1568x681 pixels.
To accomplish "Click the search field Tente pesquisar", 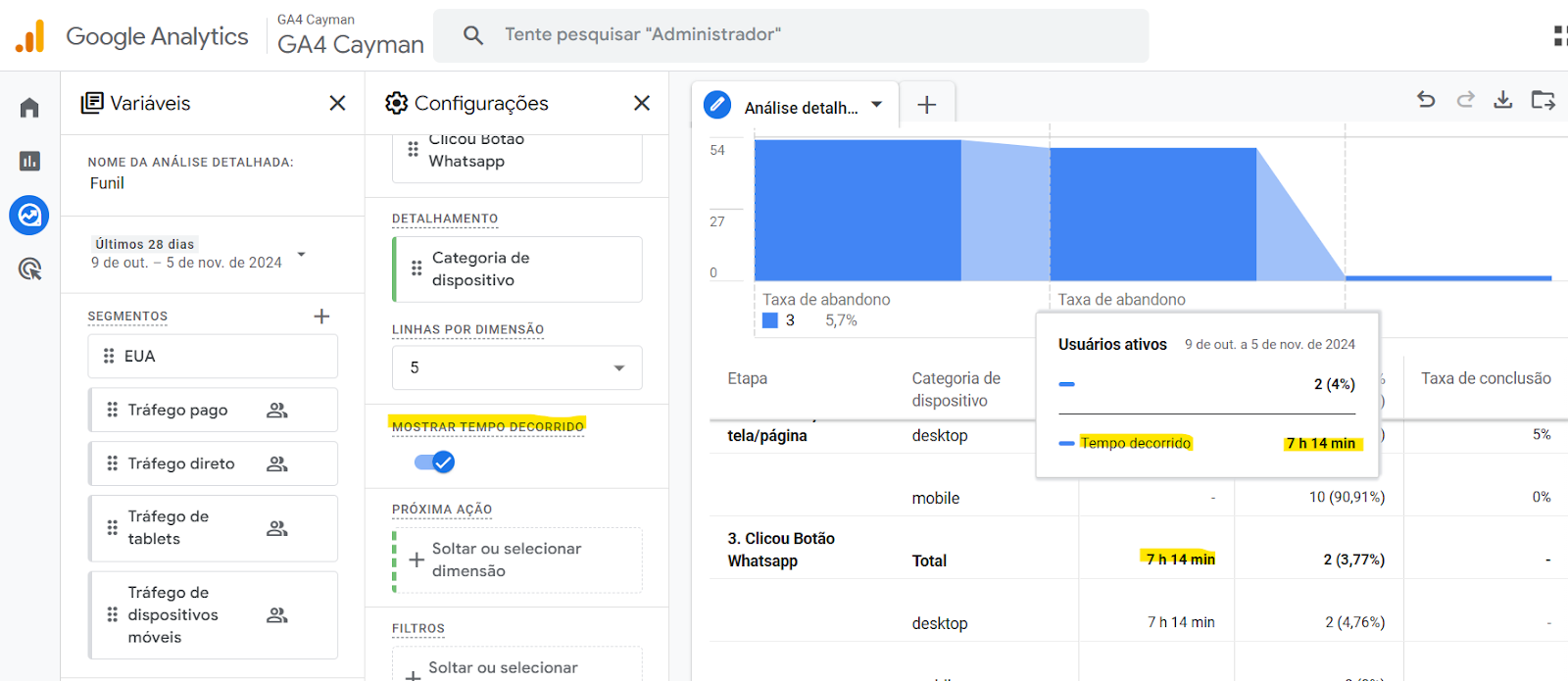I will (x=792, y=35).
